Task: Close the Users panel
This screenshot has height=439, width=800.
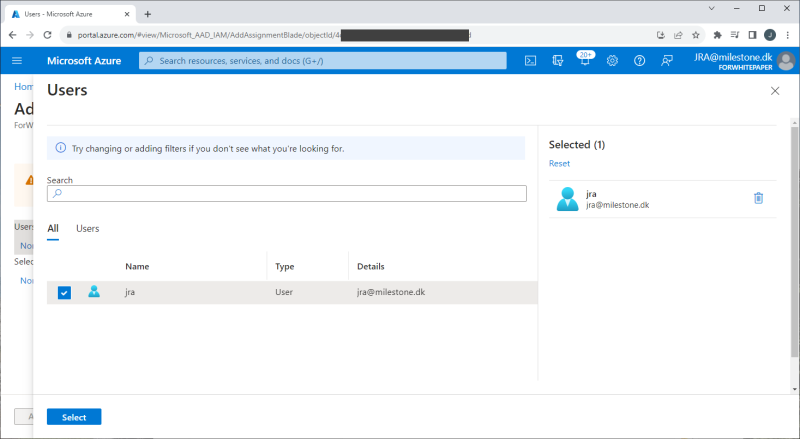Action: pyautogui.click(x=775, y=91)
